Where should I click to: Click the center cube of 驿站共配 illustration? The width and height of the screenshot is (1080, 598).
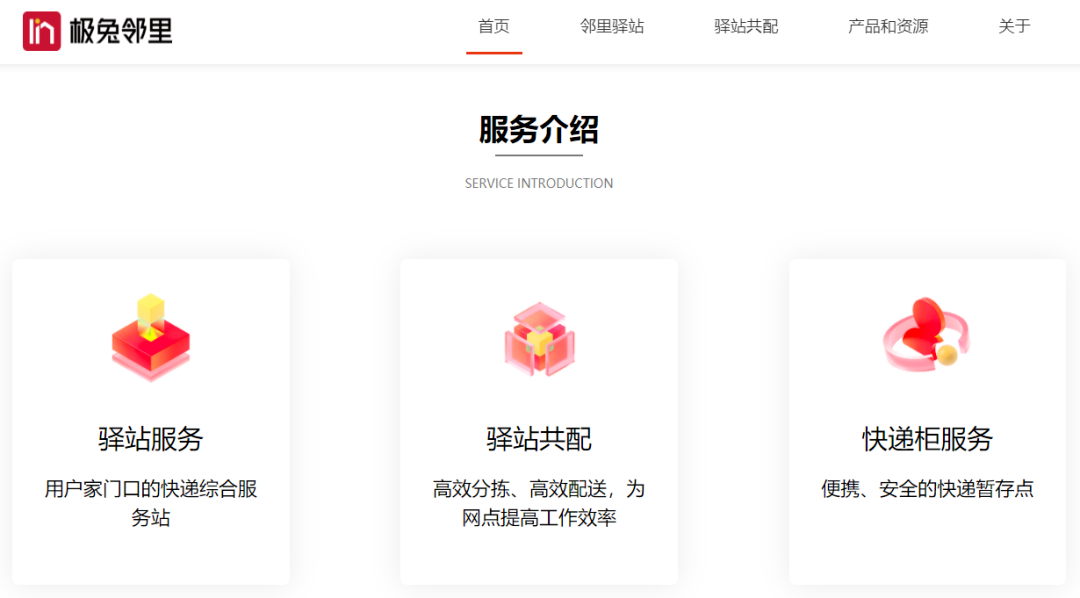click(x=539, y=340)
